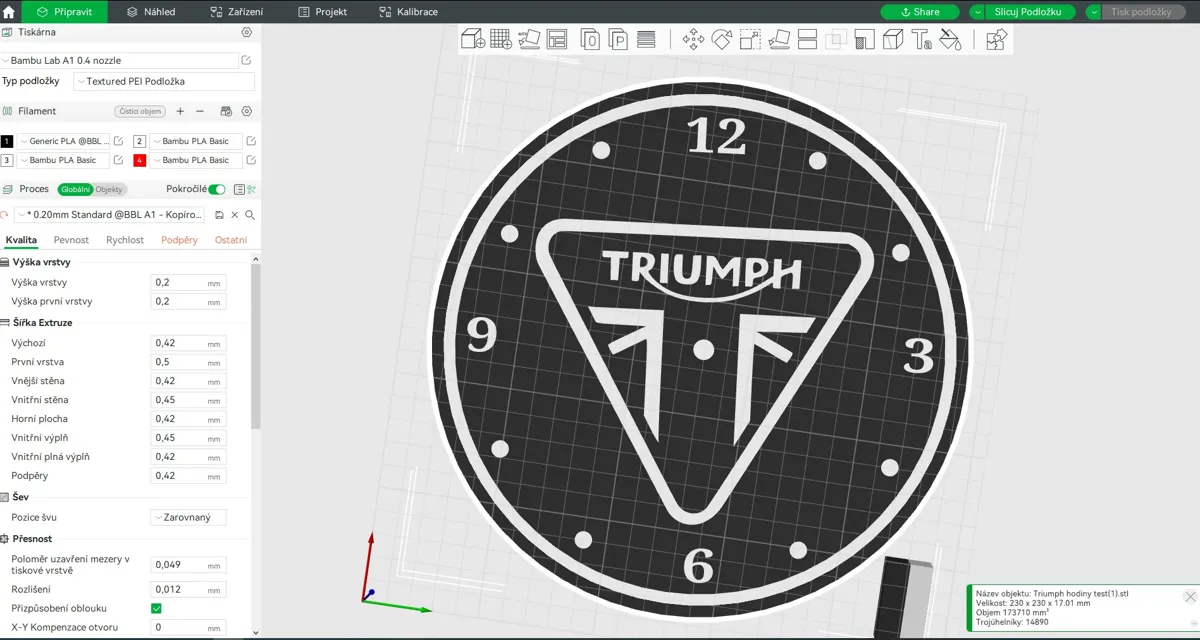Screen dimensions: 1200x640
Task: Open Slicuj Podložku dropdown arrow
Action: pos(977,12)
